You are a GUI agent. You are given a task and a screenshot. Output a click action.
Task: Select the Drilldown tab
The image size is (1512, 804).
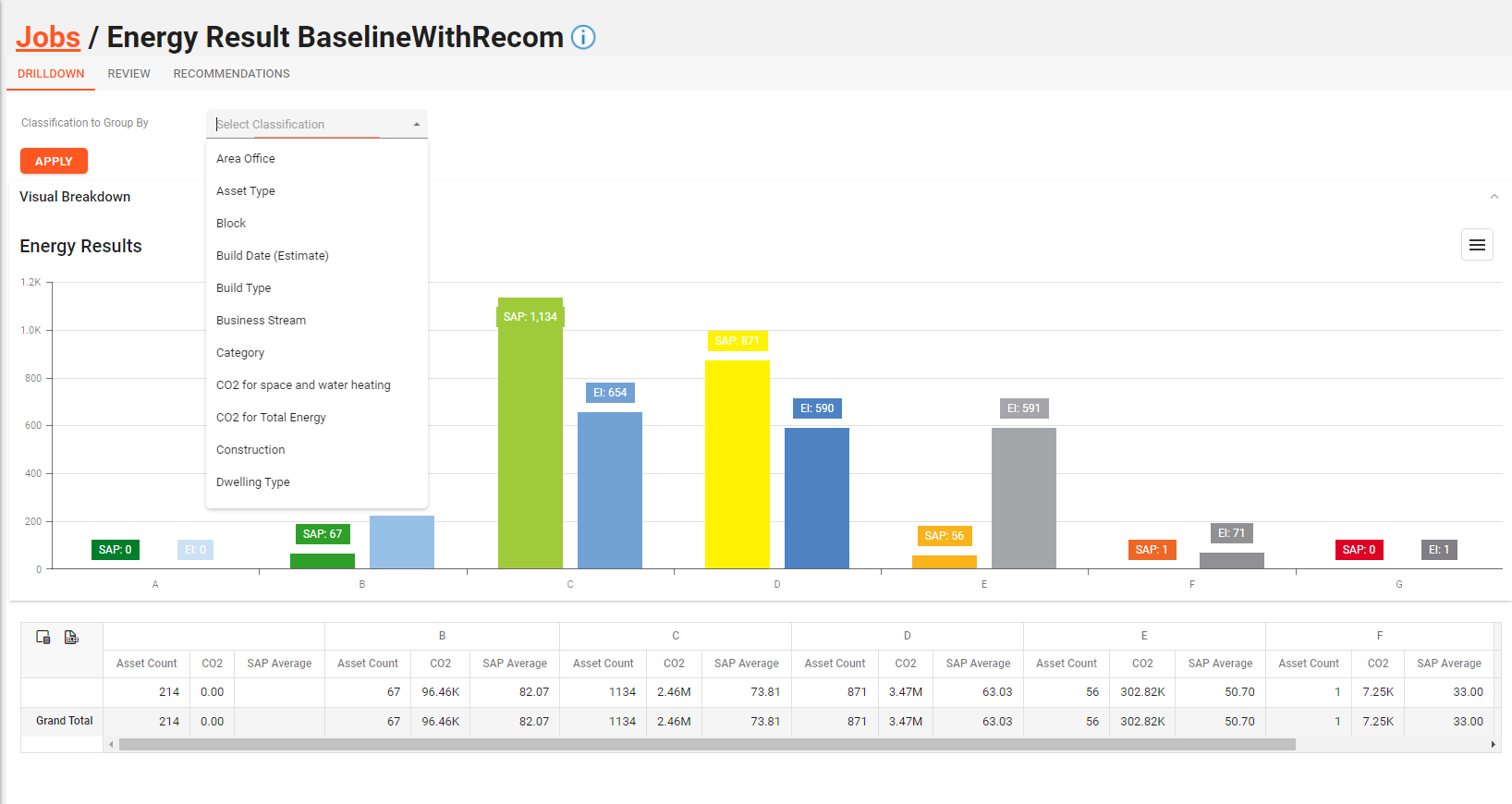[51, 74]
